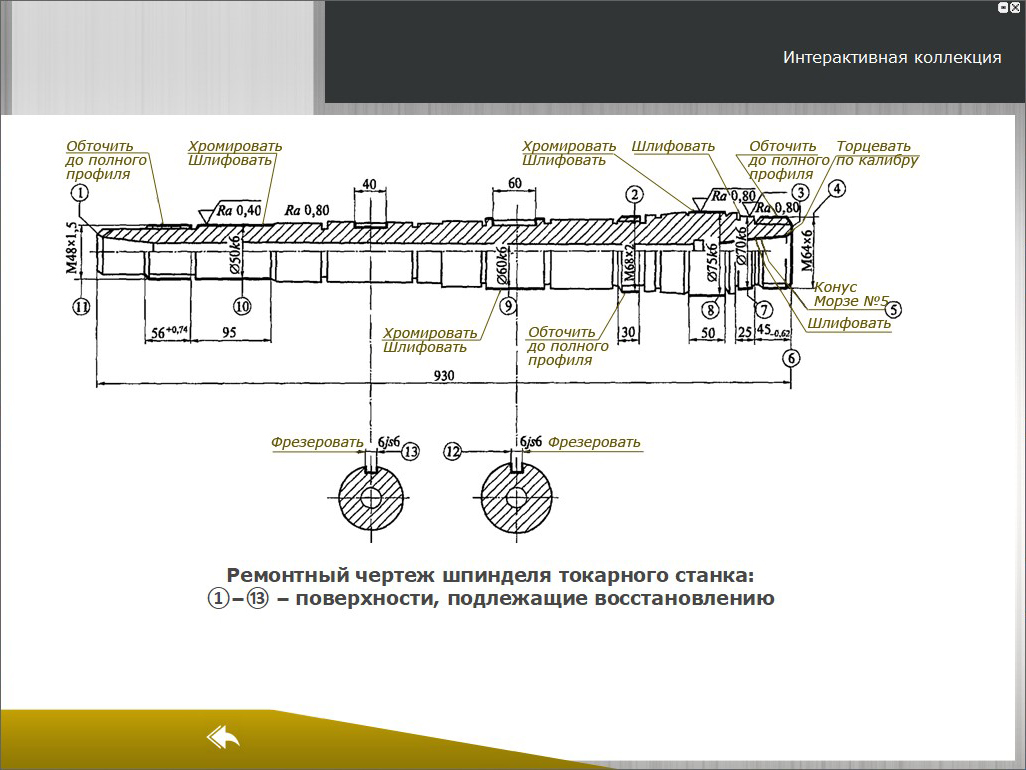Select the circled number 4 marker
The width and height of the screenshot is (1026, 770).
click(836, 189)
